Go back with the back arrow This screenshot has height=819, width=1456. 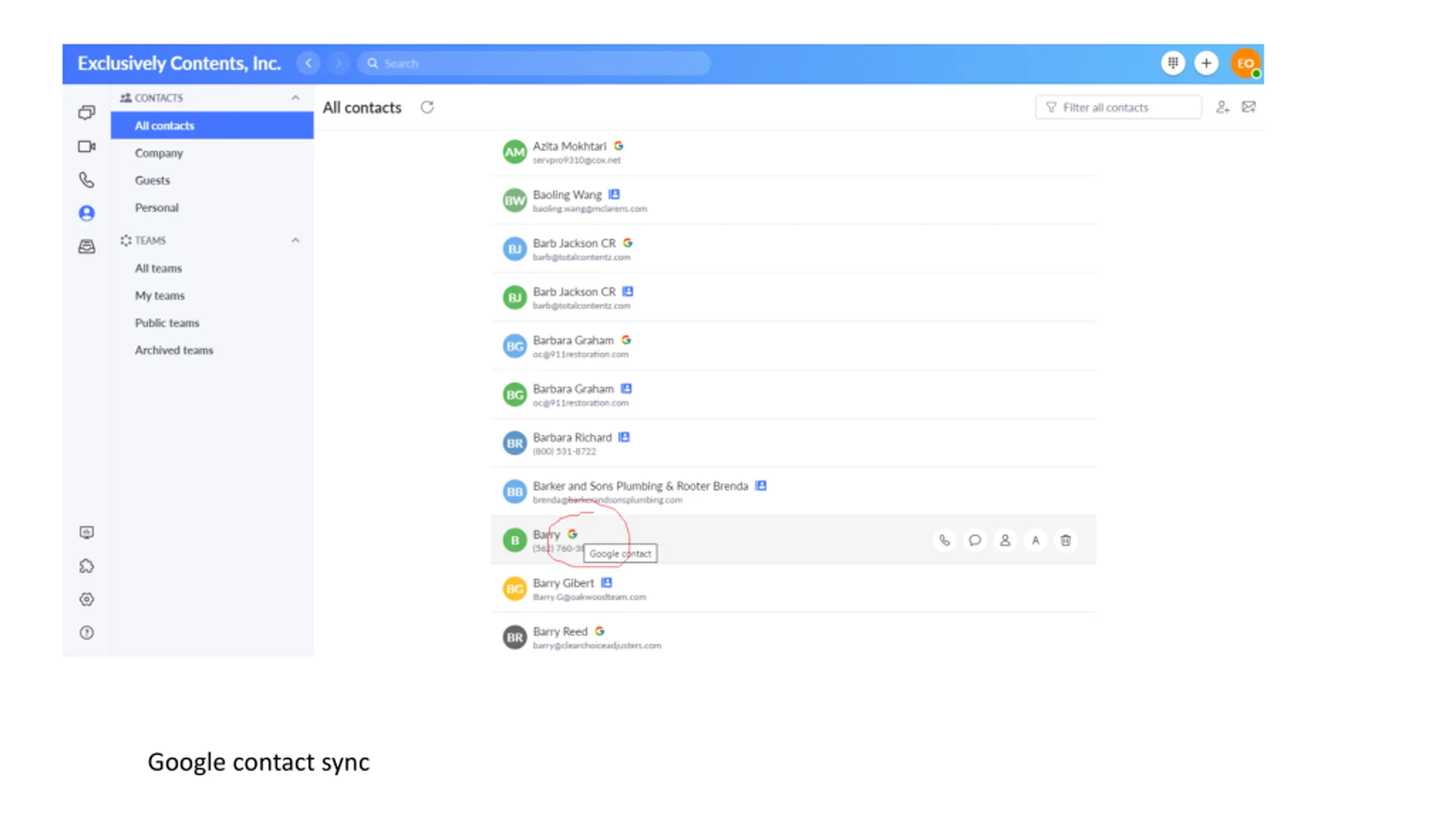(x=308, y=63)
